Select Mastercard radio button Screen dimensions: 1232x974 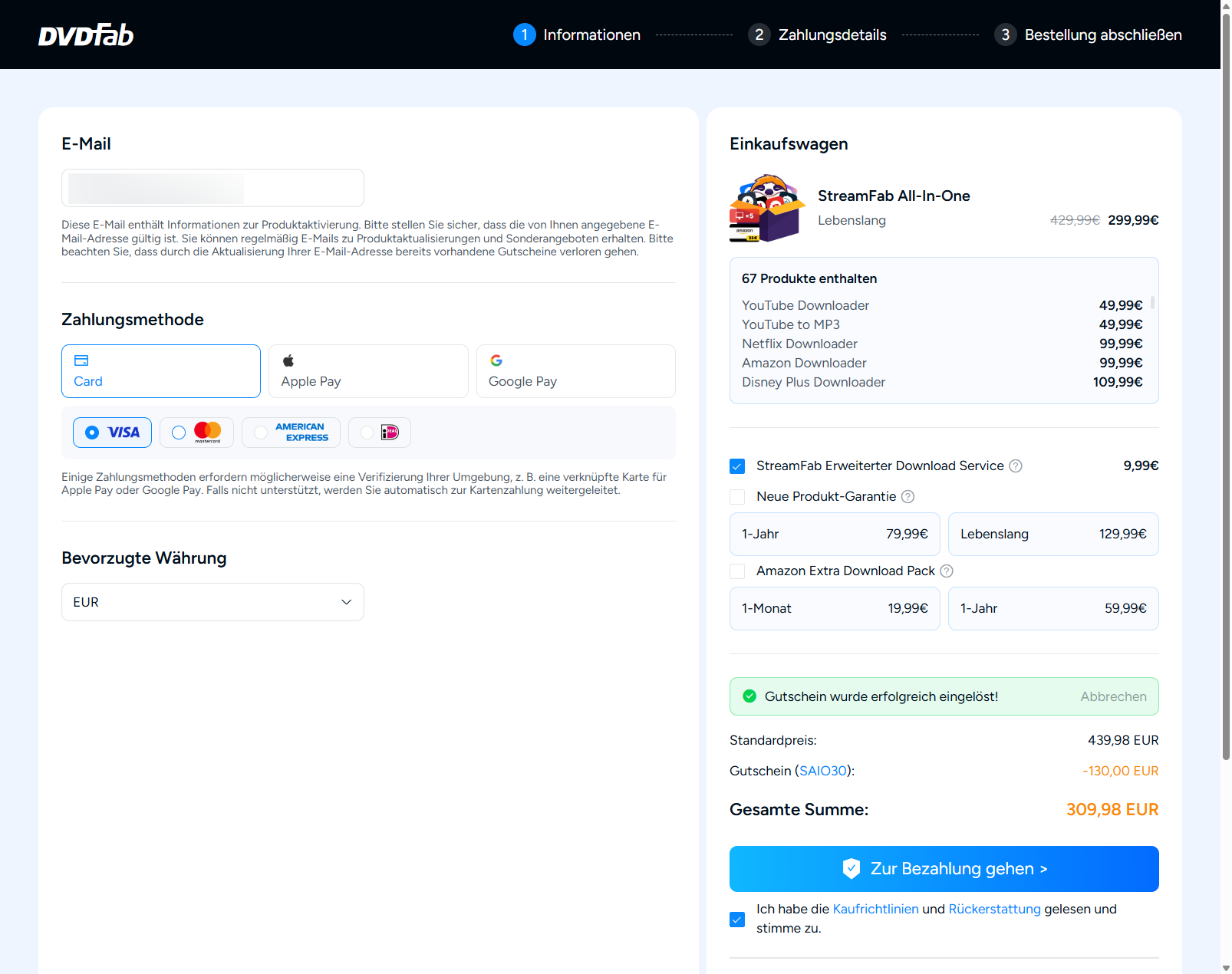[x=179, y=433]
